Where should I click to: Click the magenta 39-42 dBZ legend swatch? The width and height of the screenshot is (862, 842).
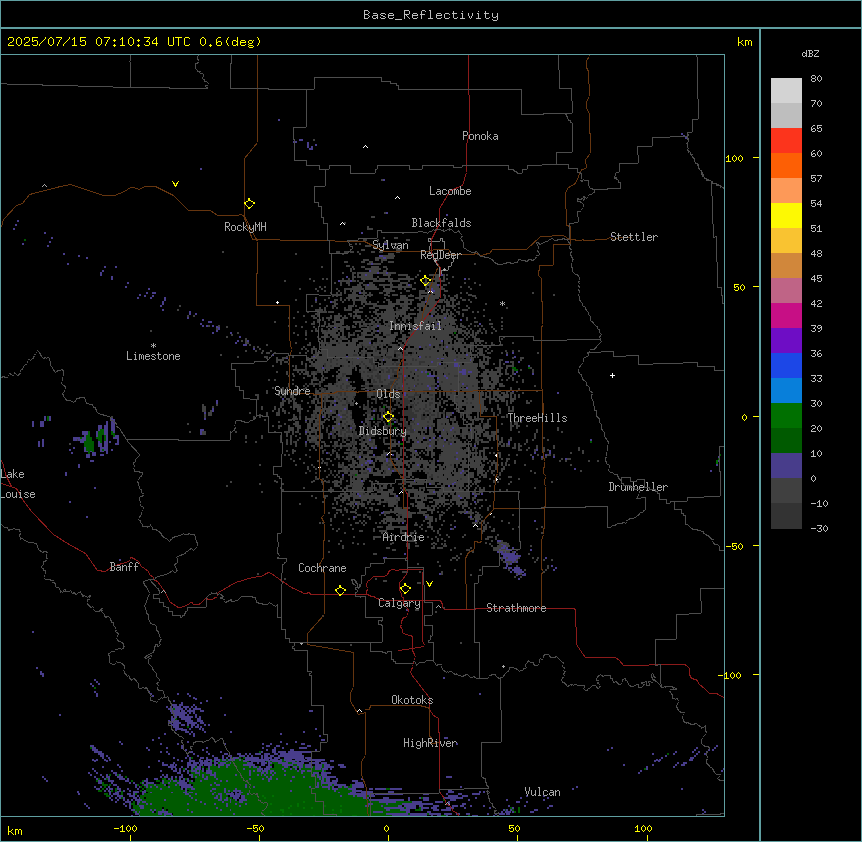[786, 315]
